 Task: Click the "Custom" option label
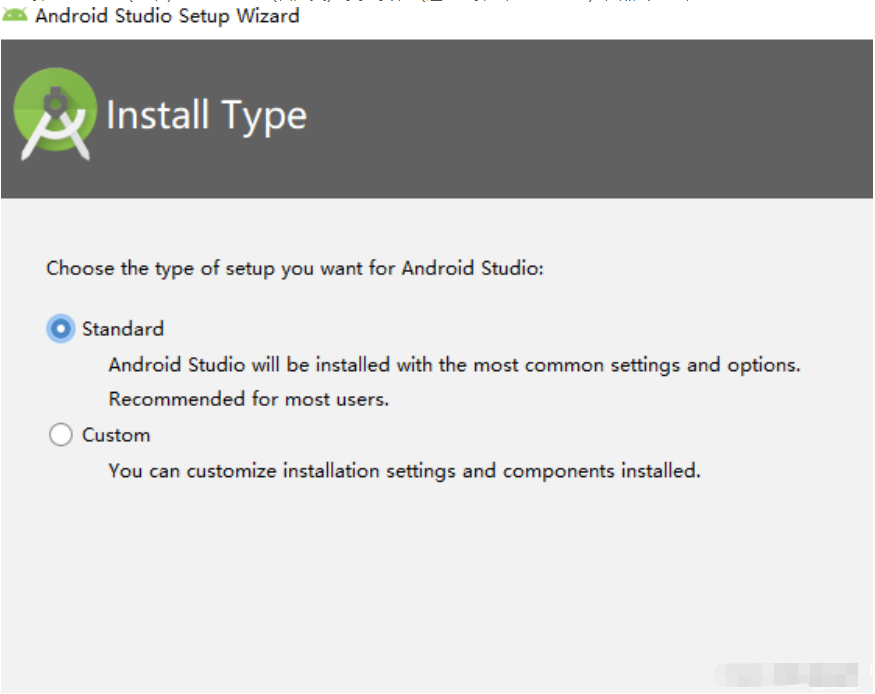pos(116,435)
